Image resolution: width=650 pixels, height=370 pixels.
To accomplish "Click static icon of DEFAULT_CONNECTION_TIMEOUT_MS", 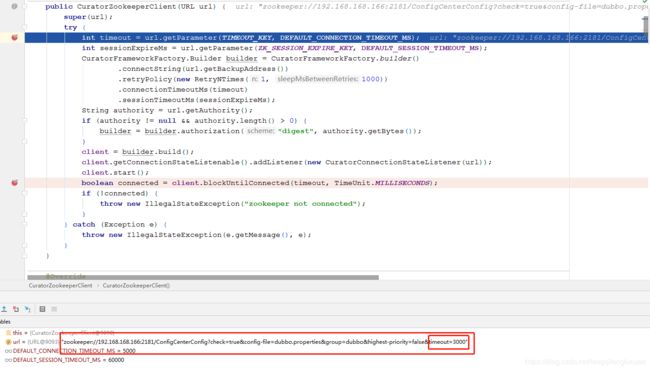I will coord(8,351).
